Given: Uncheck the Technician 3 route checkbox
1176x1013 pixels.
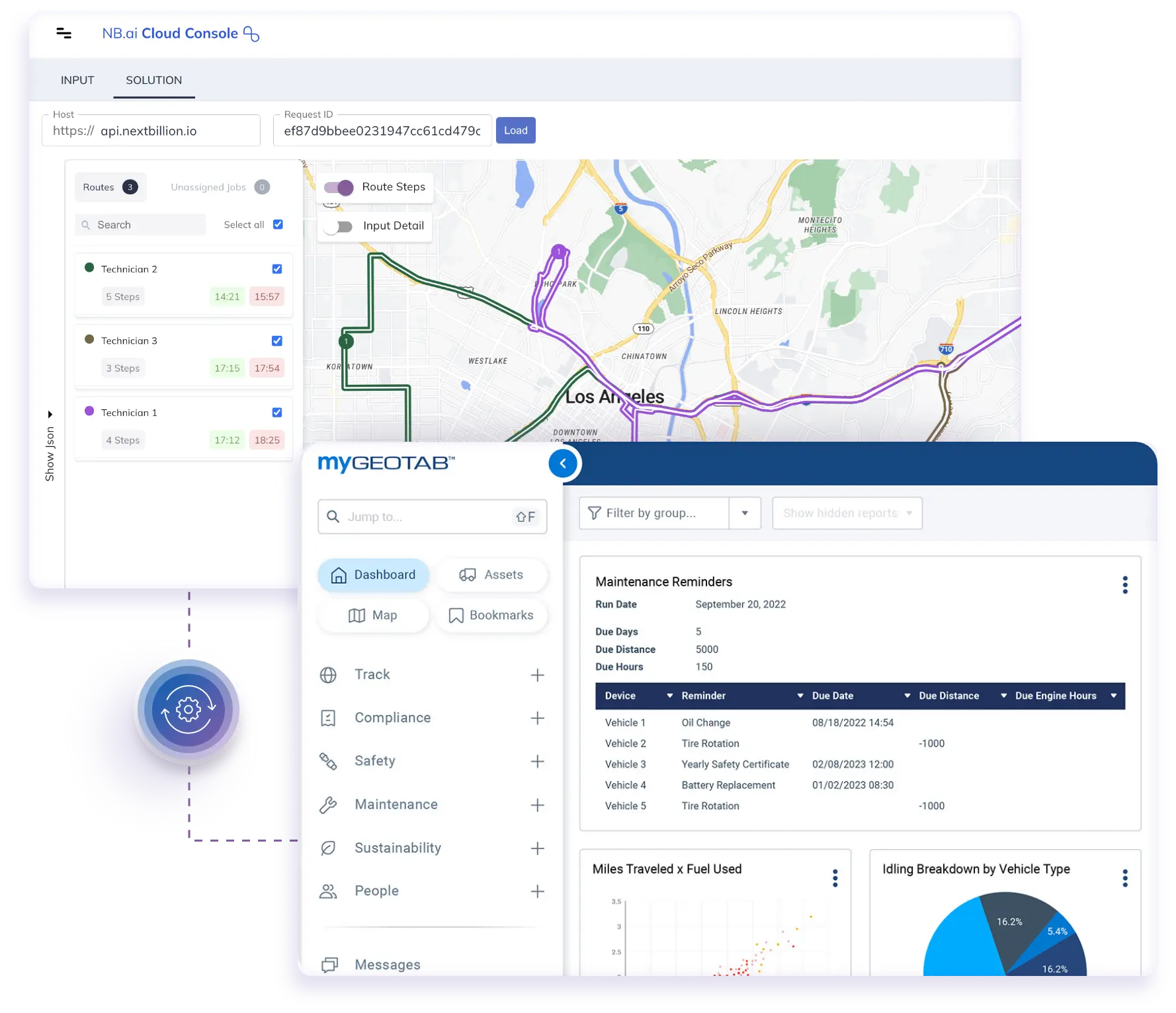Looking at the screenshot, I should coord(277,341).
